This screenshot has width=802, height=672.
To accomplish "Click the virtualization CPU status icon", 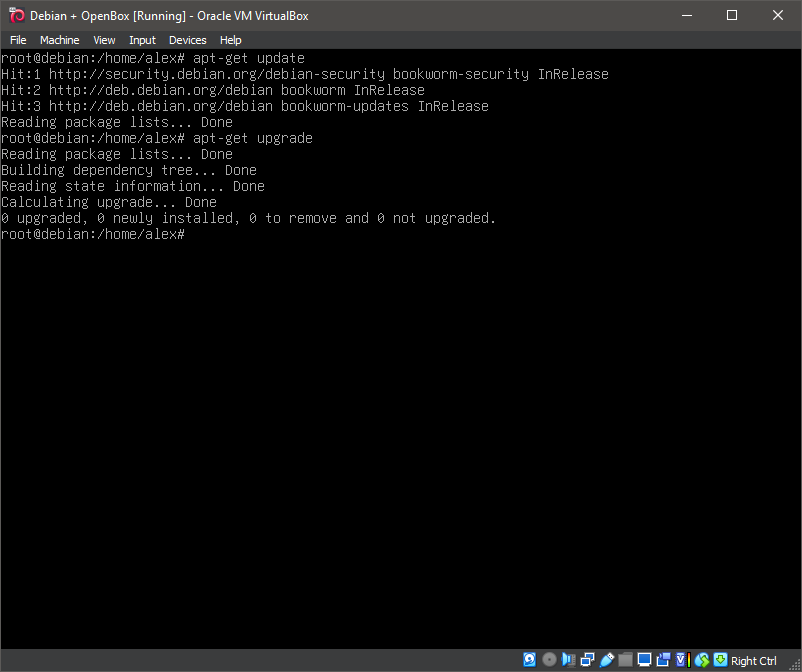I will pyautogui.click(x=682, y=660).
